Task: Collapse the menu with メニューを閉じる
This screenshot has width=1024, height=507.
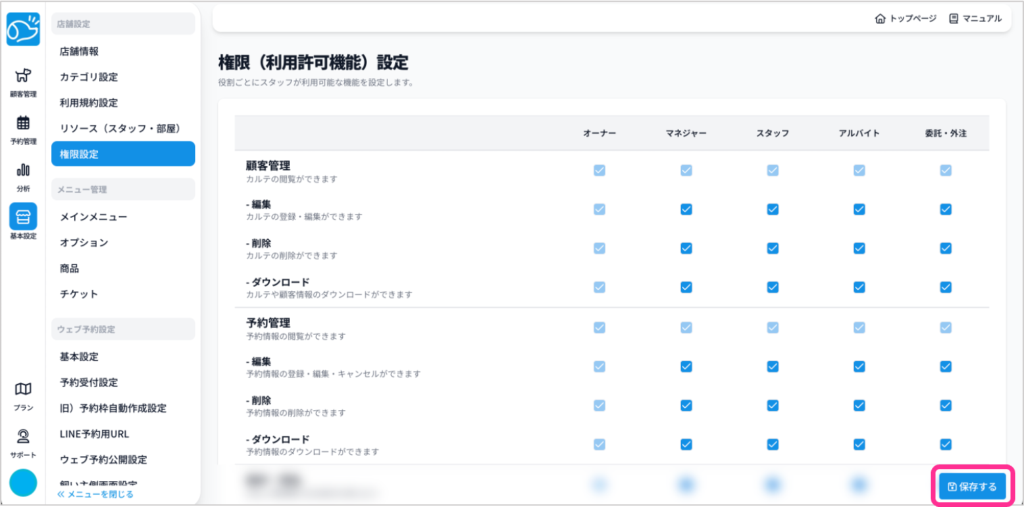Action: [x=95, y=494]
